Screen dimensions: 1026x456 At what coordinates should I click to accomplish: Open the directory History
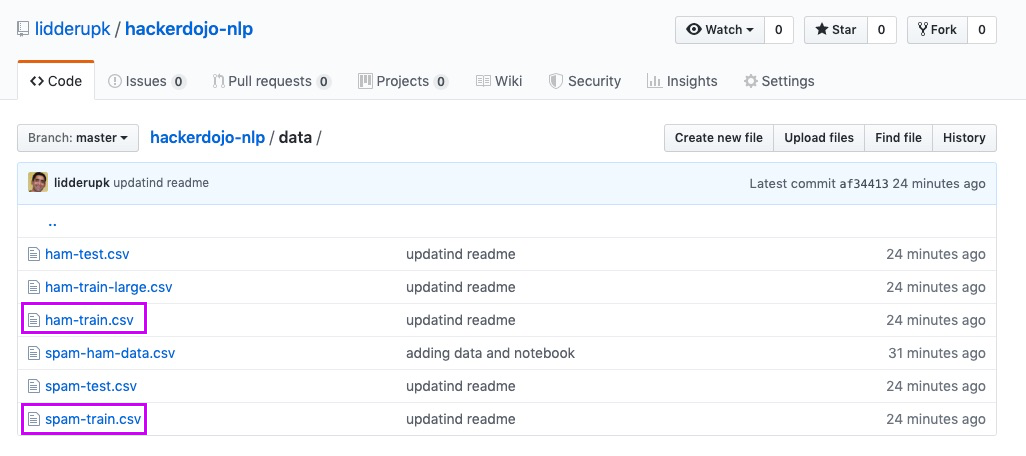click(x=964, y=138)
